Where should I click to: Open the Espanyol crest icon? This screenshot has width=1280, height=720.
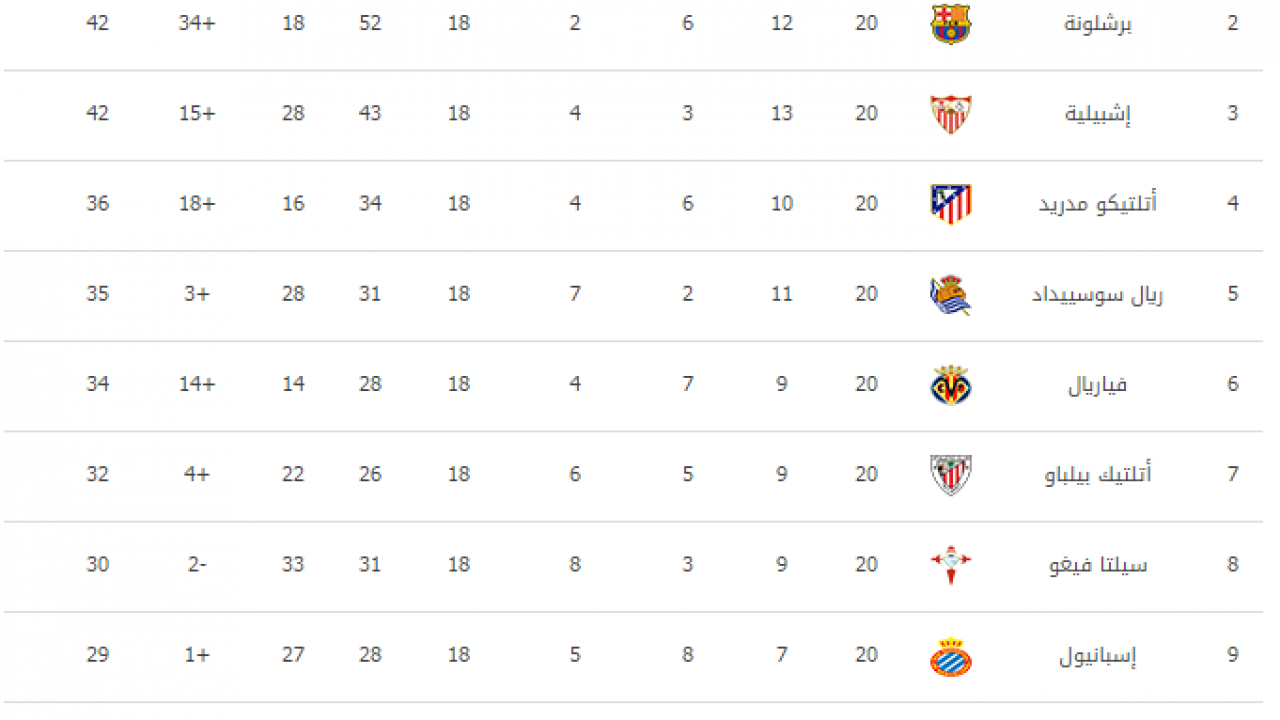(x=951, y=656)
